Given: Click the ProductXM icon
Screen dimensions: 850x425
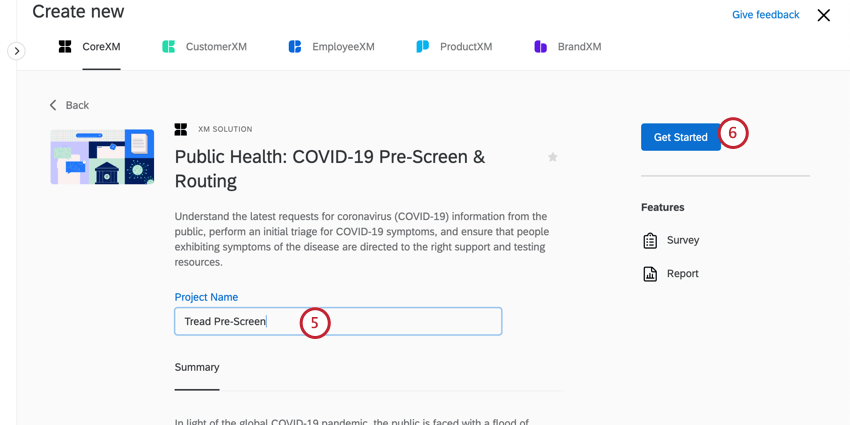Looking at the screenshot, I should 422,47.
